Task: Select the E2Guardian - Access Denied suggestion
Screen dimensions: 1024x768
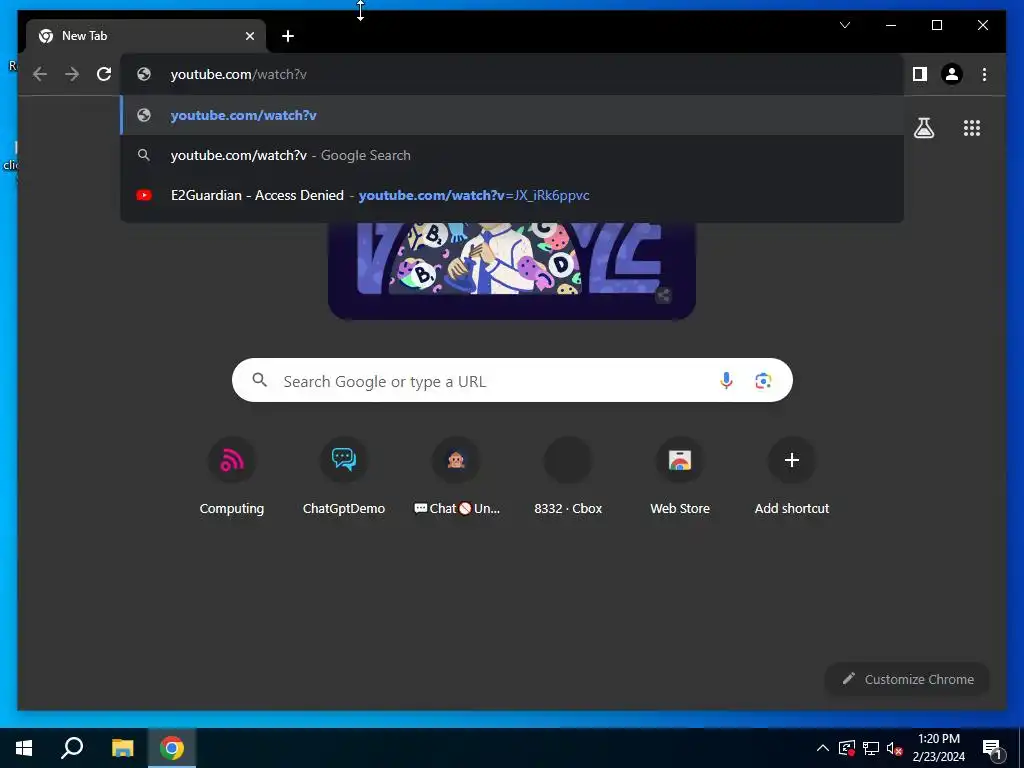Action: [512, 195]
